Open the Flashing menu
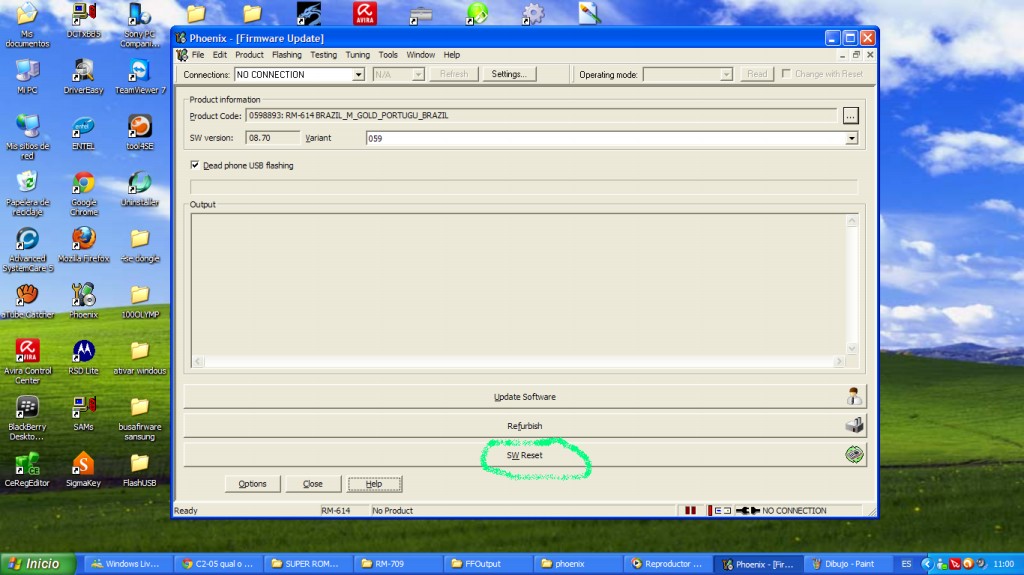Image resolution: width=1024 pixels, height=575 pixels. click(x=287, y=55)
